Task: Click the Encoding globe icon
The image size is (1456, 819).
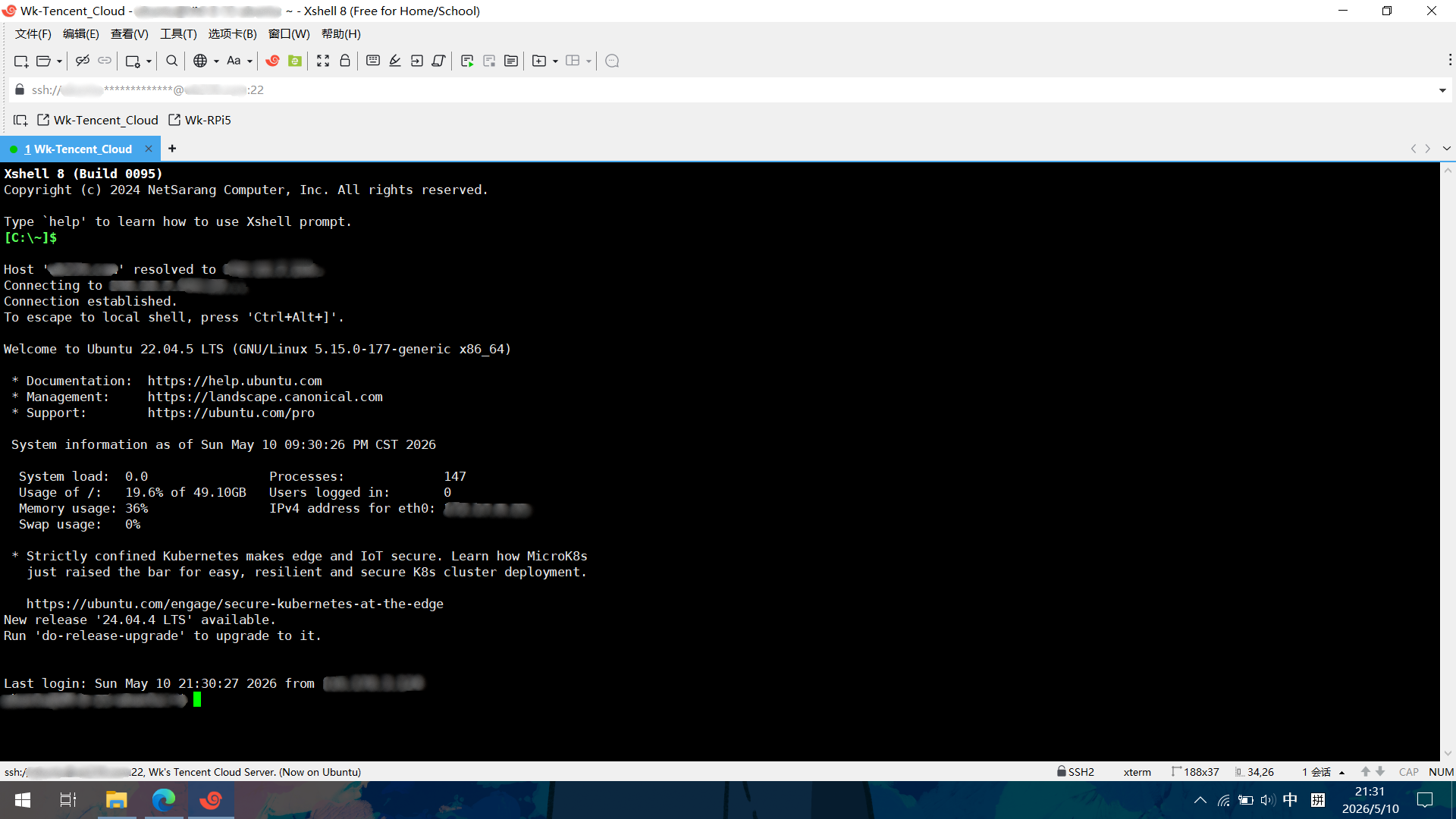Action: [200, 61]
